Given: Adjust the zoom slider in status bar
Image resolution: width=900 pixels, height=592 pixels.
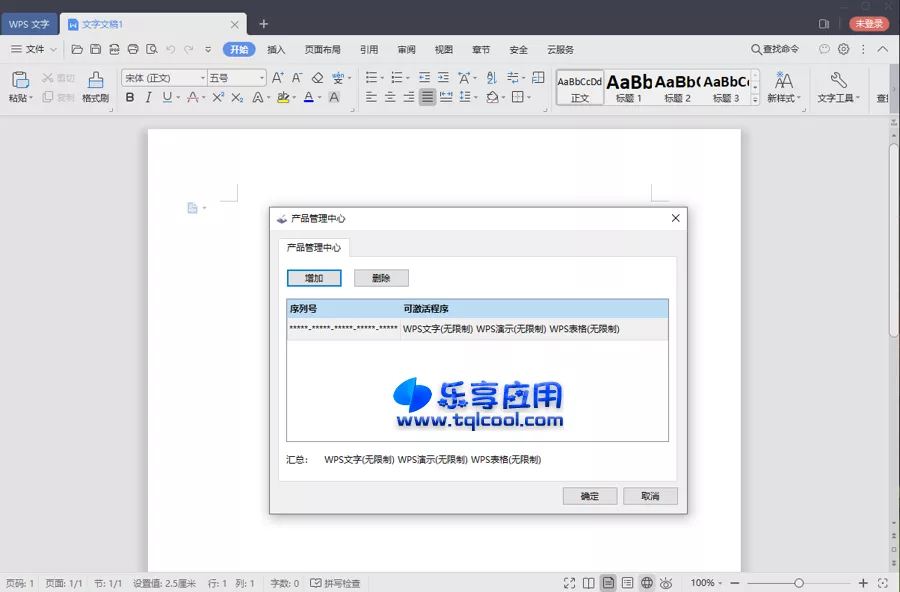Looking at the screenshot, I should click(800, 582).
